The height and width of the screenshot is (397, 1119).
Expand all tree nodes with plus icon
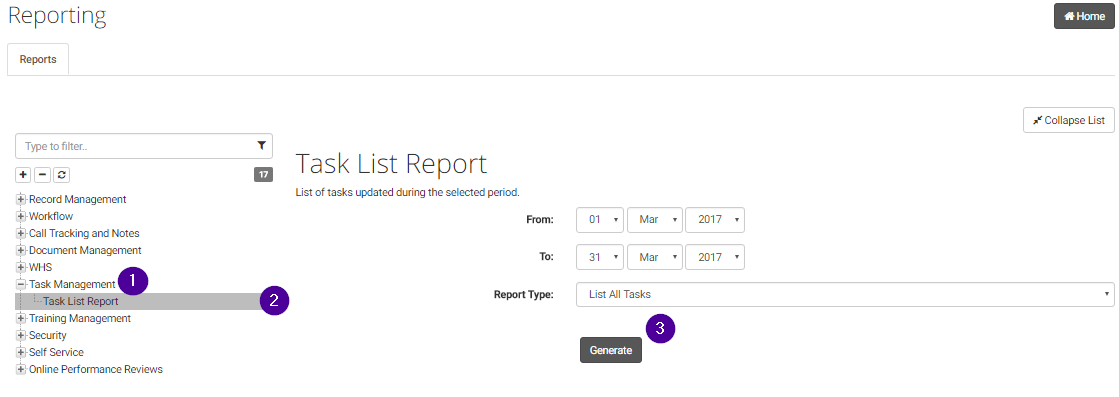point(23,174)
